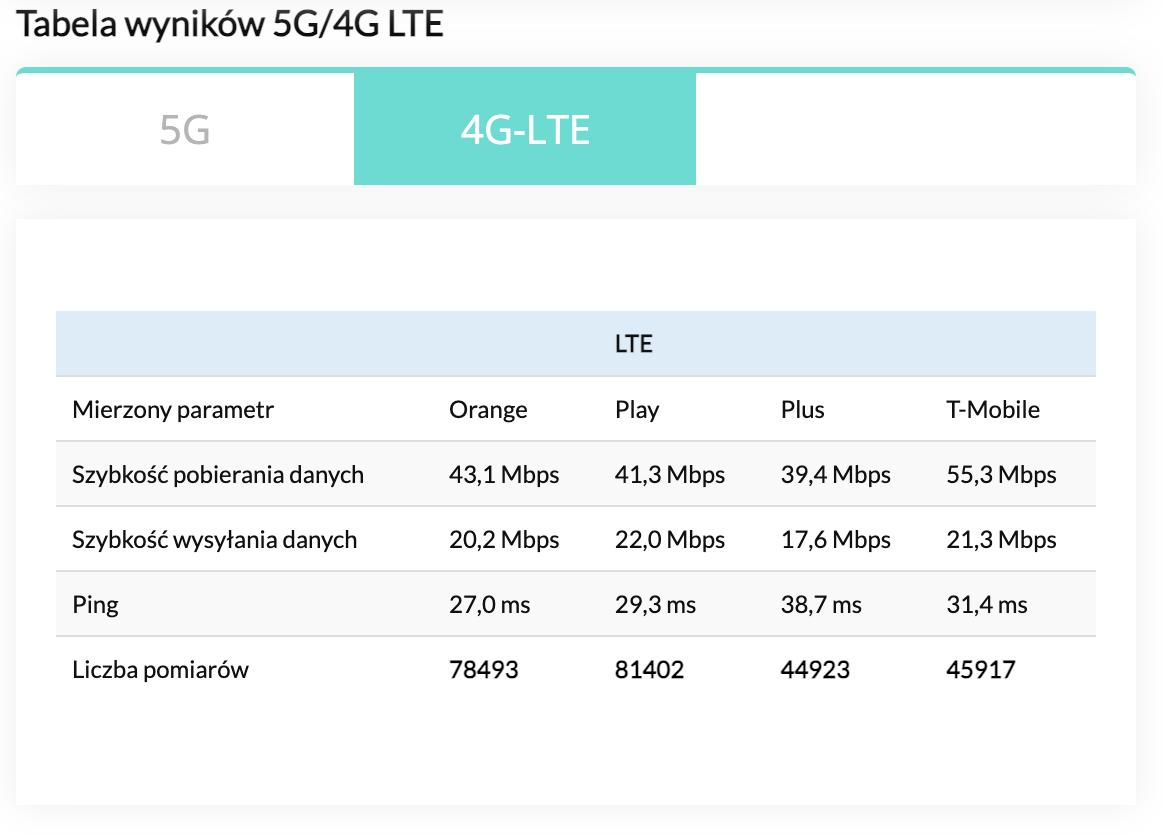Click T-Mobile measurement count 45917
Viewport: 1162px width, 836px height.
click(x=980, y=669)
